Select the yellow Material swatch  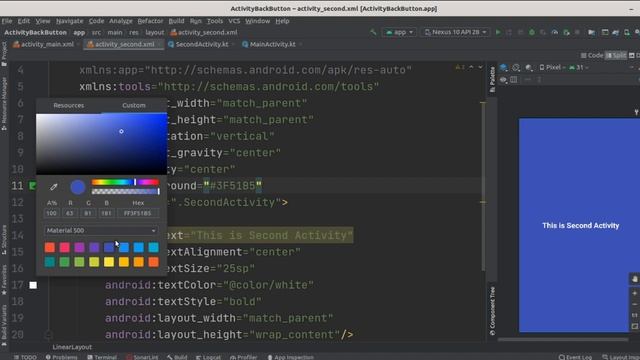point(109,262)
